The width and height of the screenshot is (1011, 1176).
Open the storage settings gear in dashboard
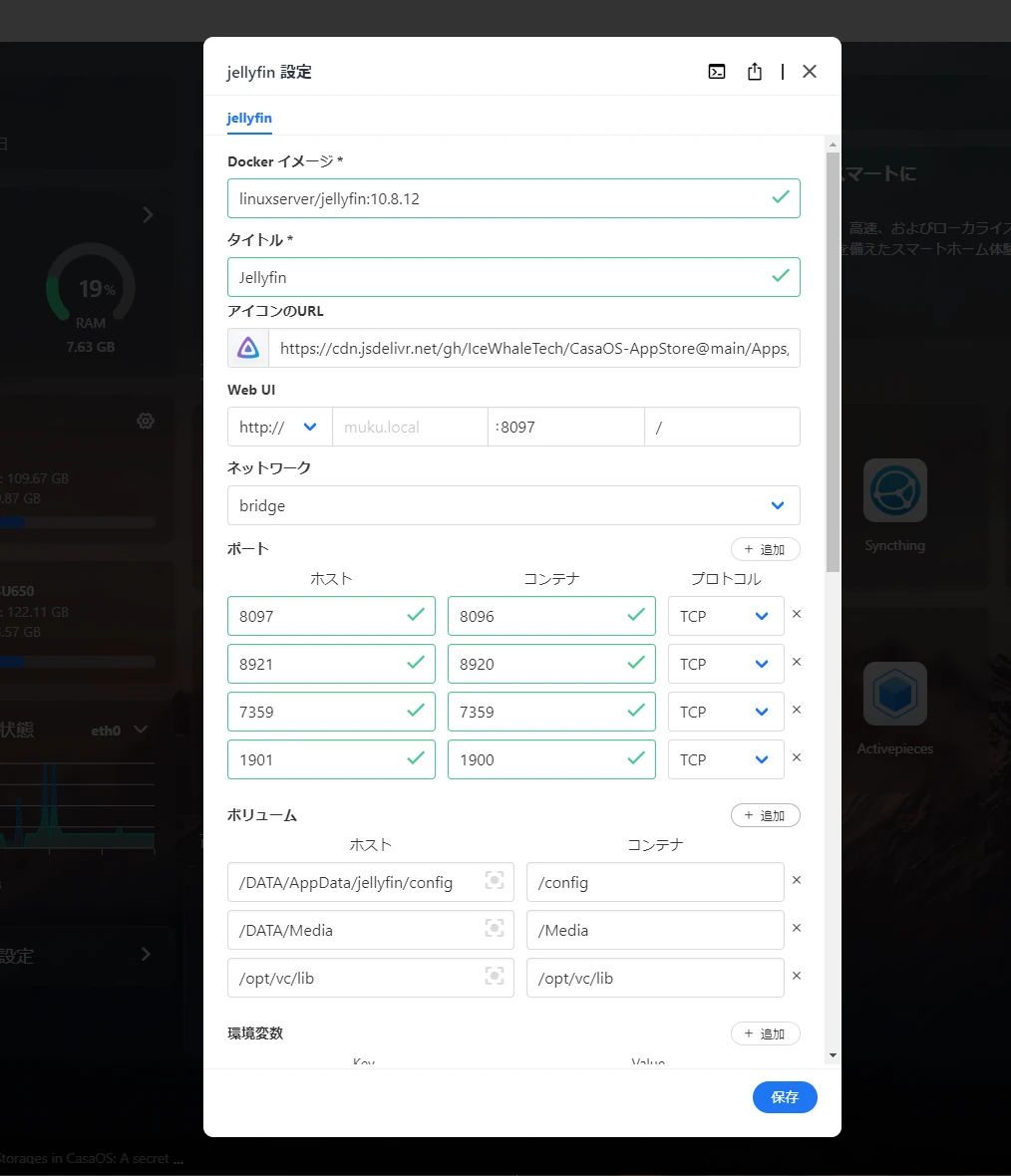click(146, 421)
